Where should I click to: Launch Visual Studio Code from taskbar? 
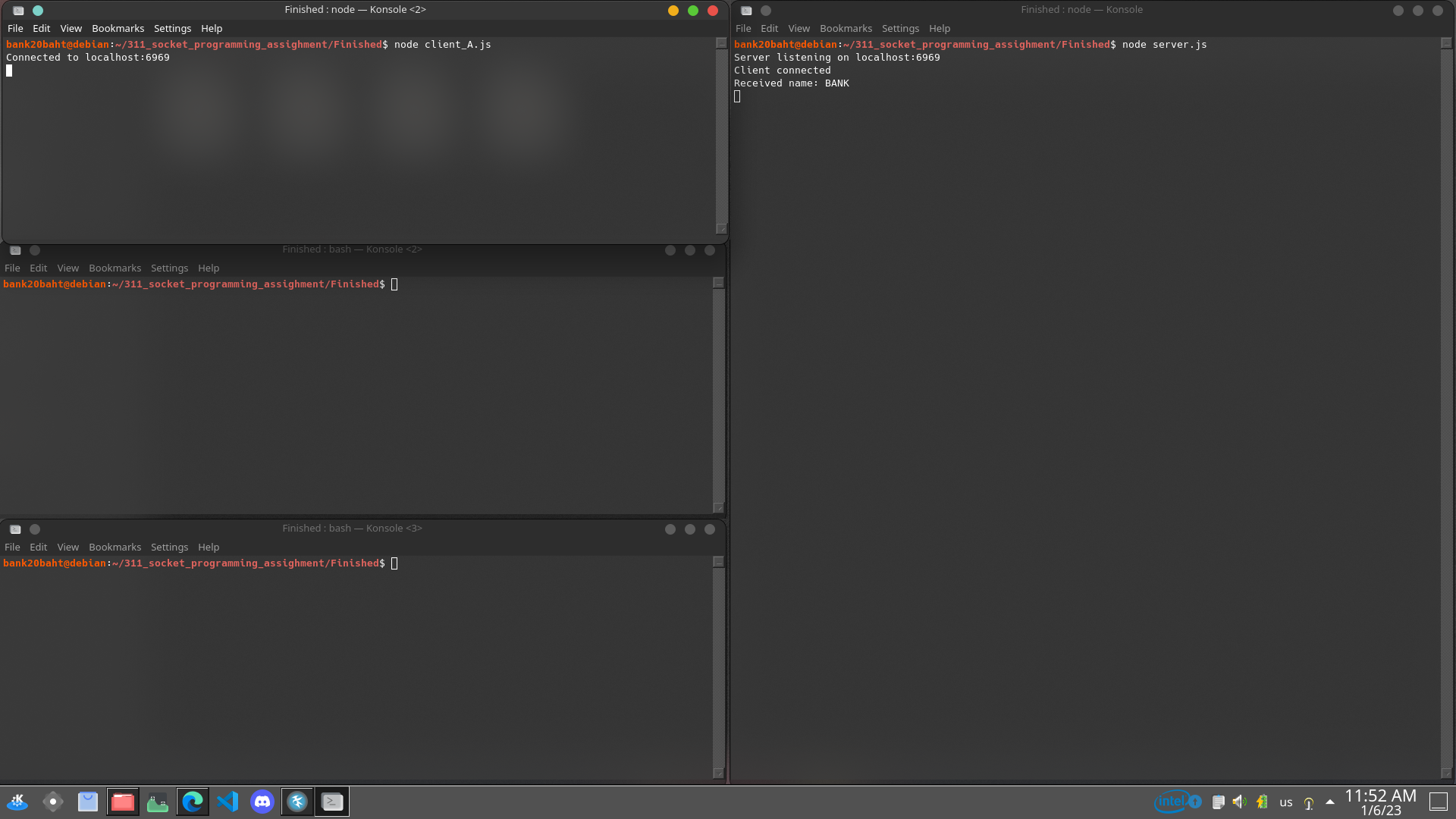pos(227,802)
